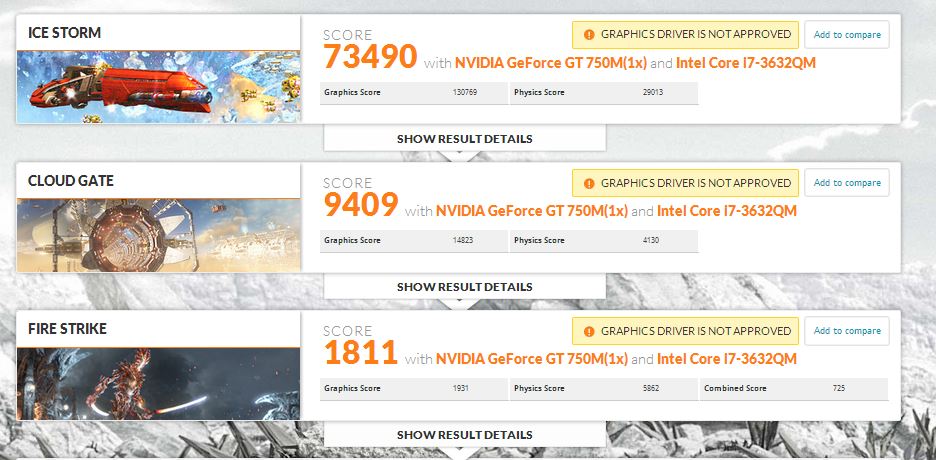Click warning icon in Fire Strike driver notice

coord(588,331)
